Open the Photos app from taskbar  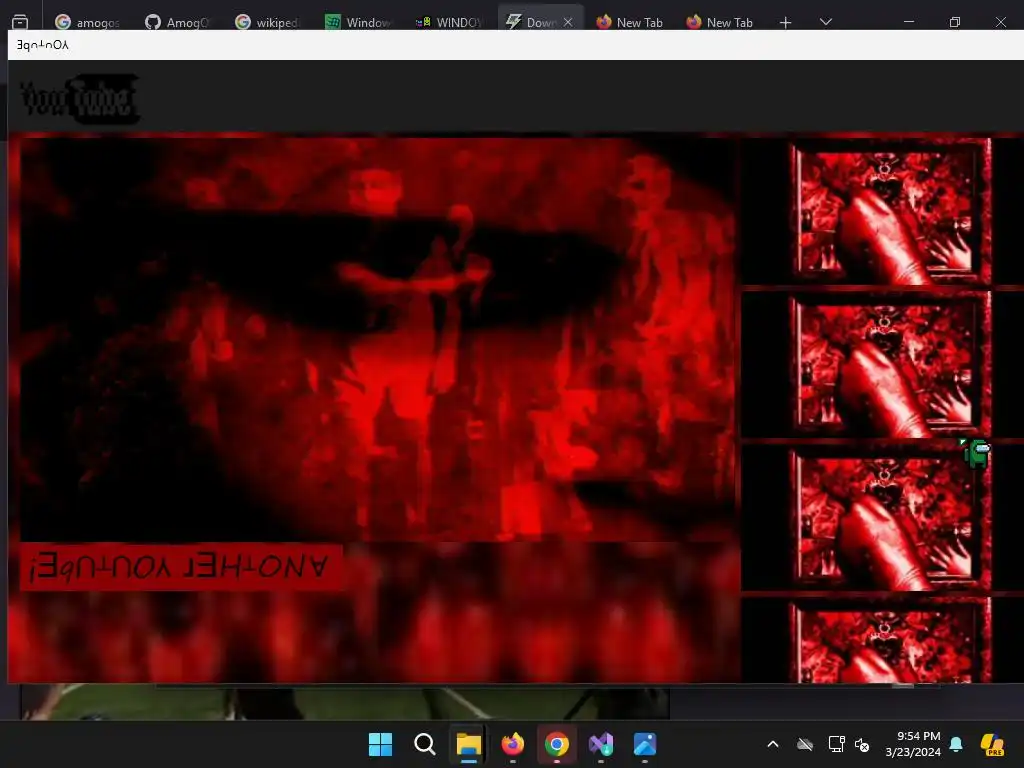tap(645, 744)
